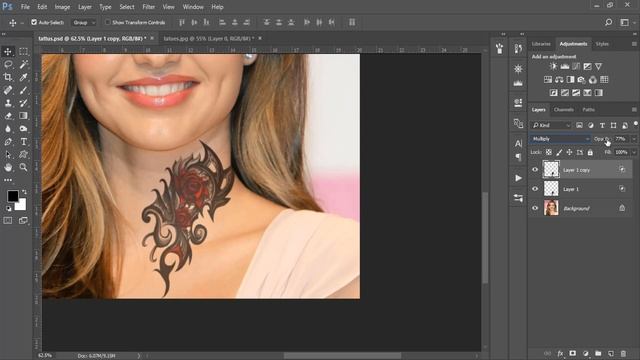Open the Kind filter dropdown
The height and width of the screenshot is (360, 640).
click(x=551, y=125)
